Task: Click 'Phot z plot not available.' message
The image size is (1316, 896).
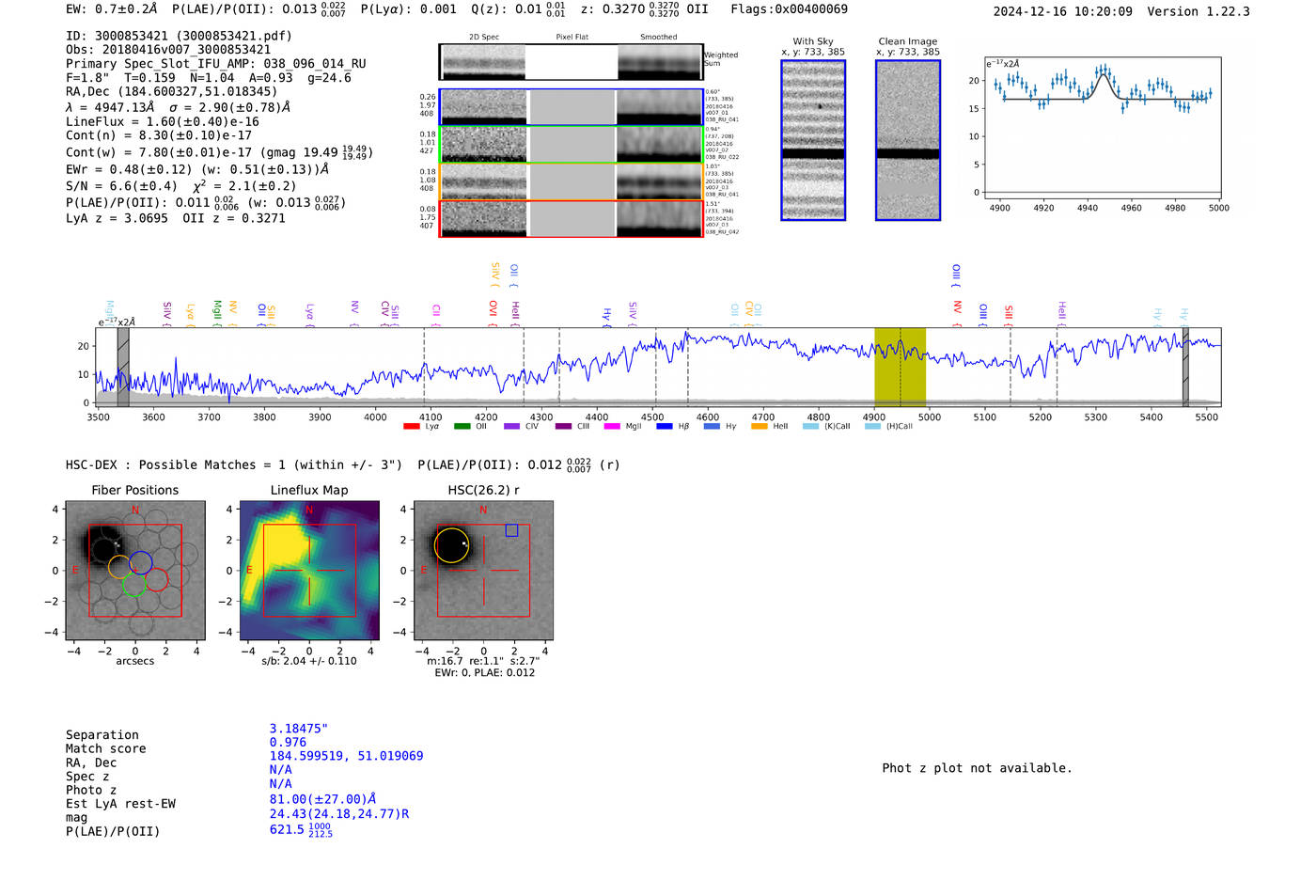Action: click(977, 768)
